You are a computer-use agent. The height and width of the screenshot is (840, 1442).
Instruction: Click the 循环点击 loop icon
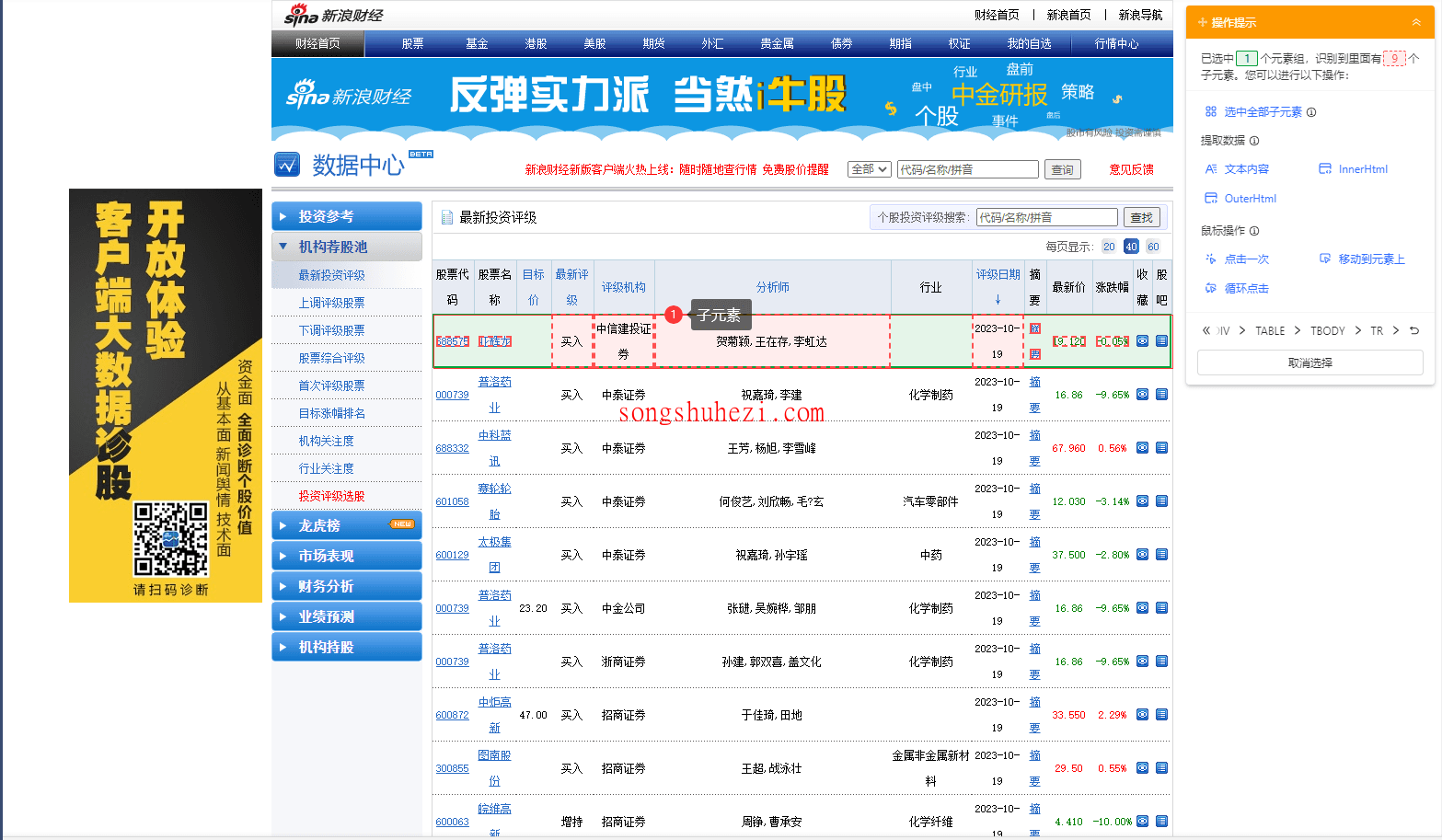[1211, 288]
